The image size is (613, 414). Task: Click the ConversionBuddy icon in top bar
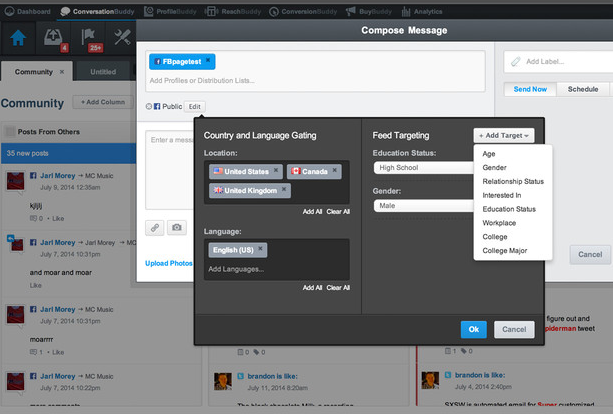tap(274, 12)
